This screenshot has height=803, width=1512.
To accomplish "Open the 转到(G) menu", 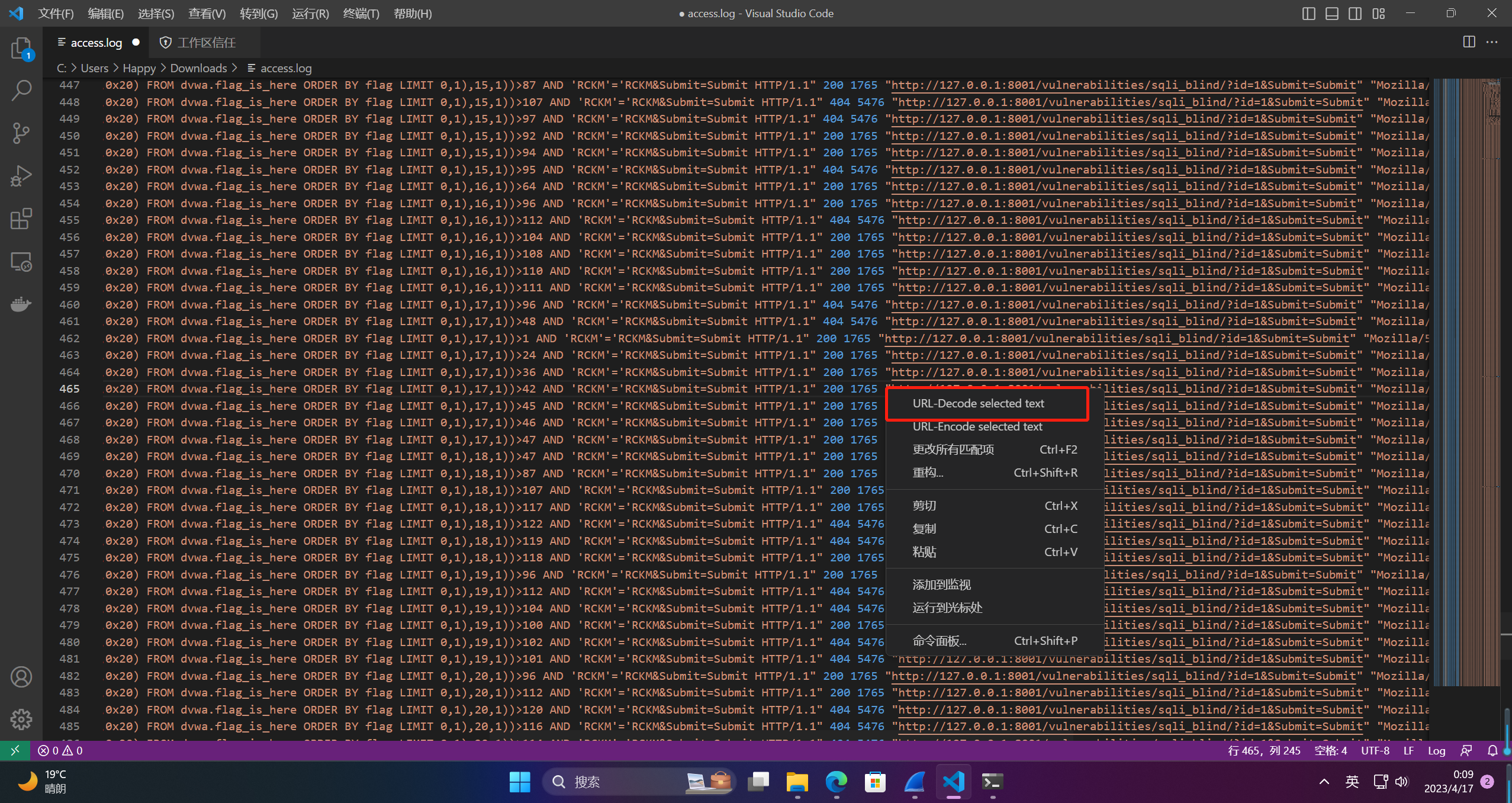I will [x=259, y=14].
